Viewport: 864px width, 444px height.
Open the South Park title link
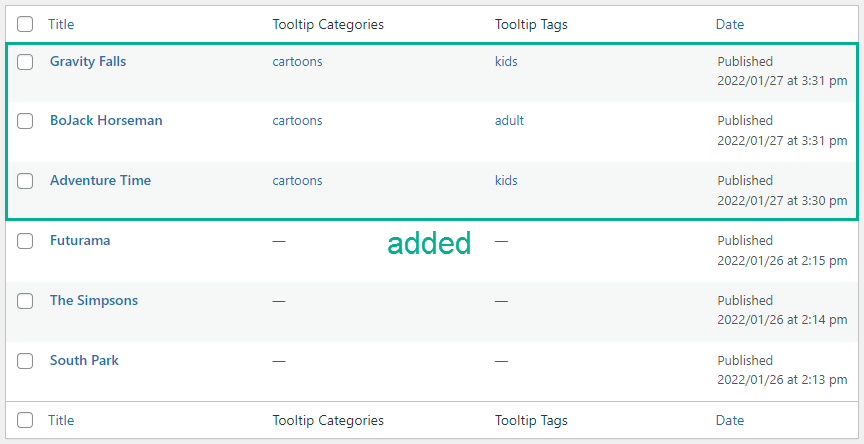pos(84,360)
